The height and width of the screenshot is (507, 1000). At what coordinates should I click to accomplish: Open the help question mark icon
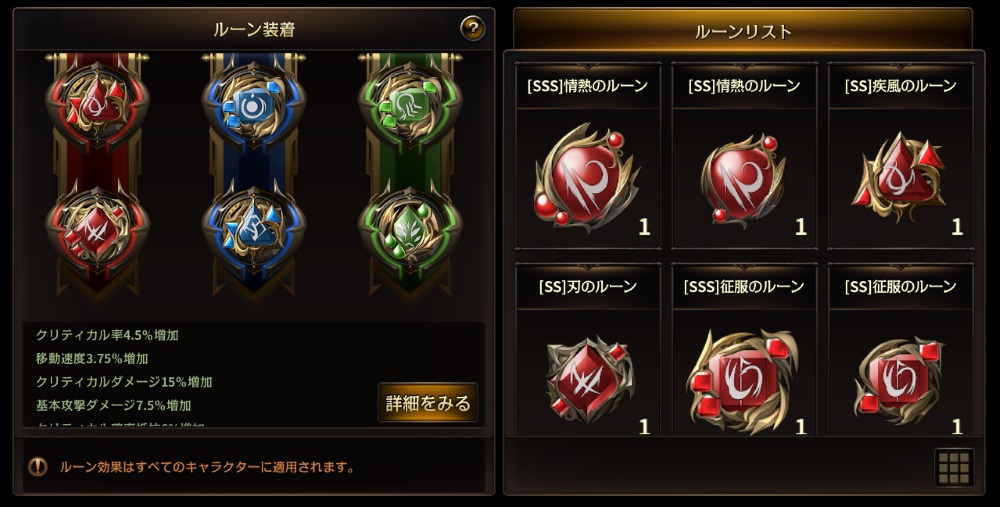(x=473, y=28)
